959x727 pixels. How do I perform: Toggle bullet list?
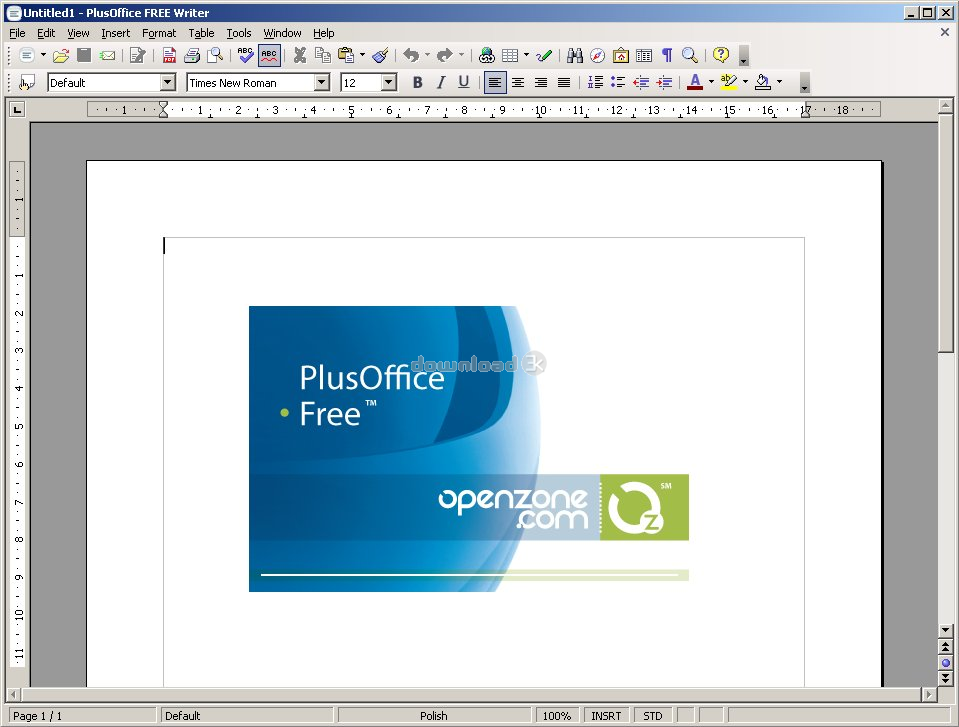[x=618, y=83]
